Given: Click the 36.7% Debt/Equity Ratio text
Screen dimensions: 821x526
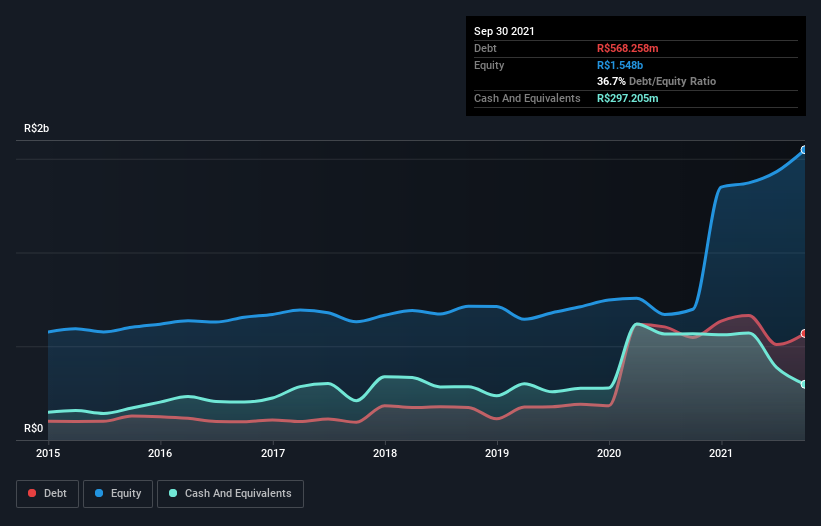Looking at the screenshot, I should click(x=657, y=81).
